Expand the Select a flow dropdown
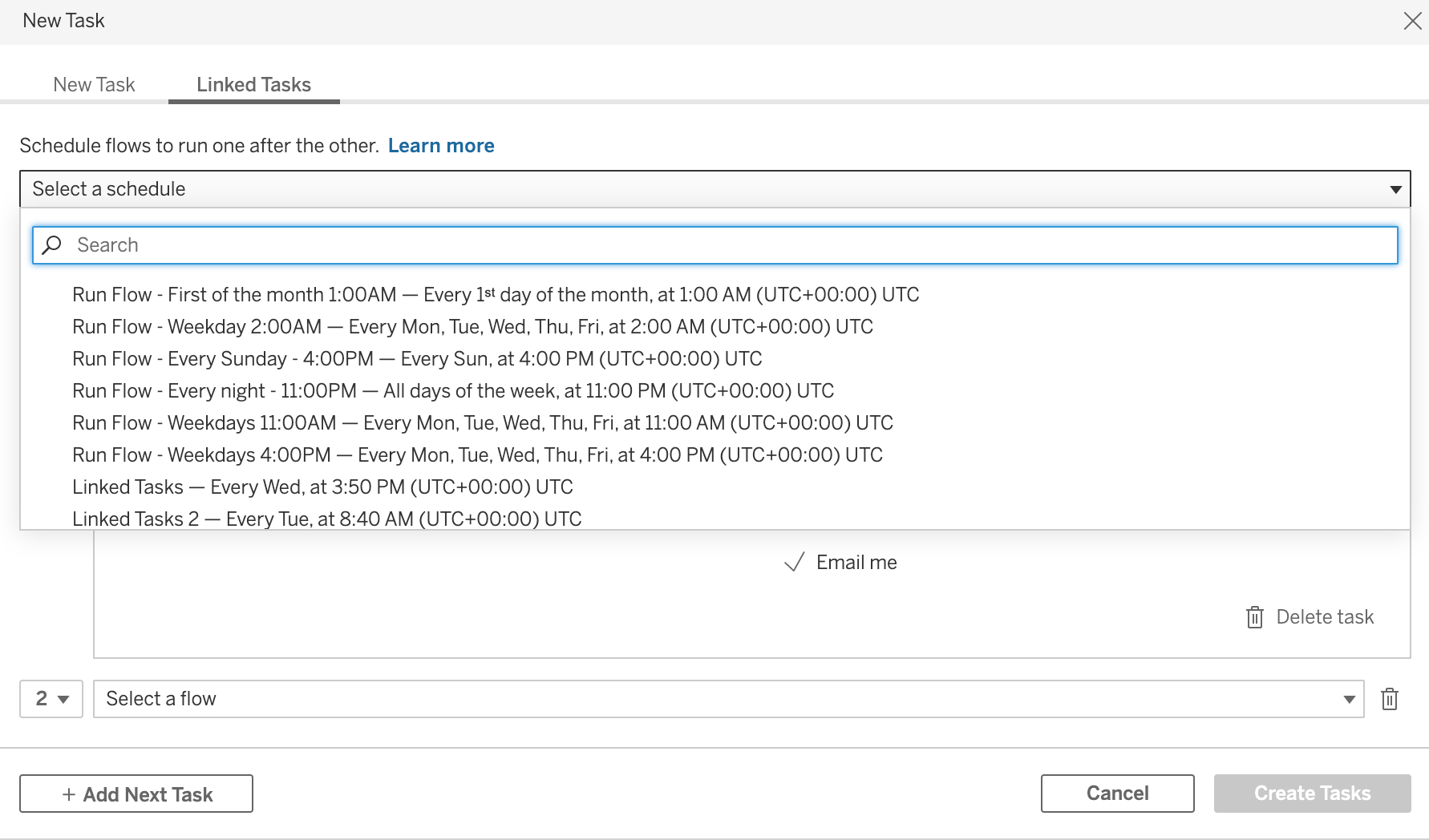 pyautogui.click(x=728, y=699)
